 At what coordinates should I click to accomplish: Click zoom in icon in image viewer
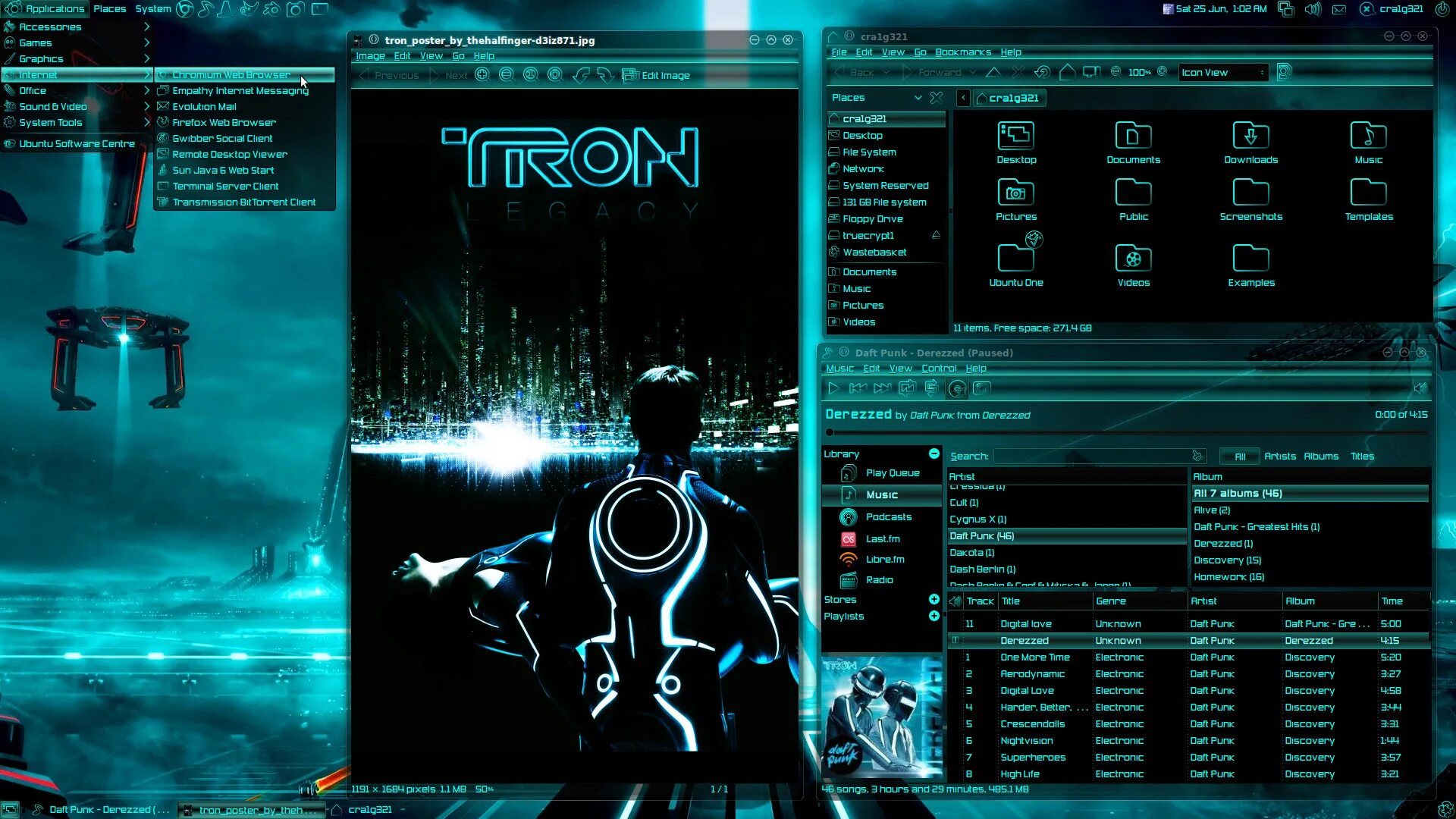coord(482,75)
